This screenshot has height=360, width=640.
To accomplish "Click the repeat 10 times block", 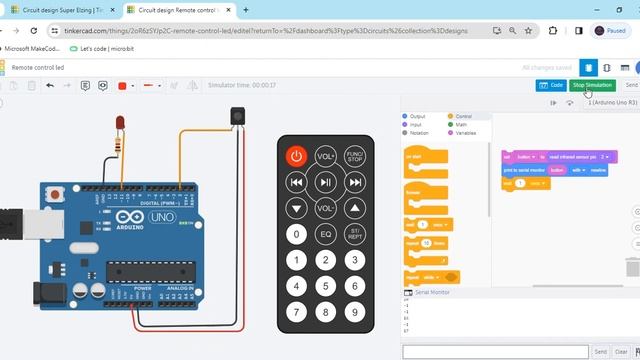I will (x=426, y=252).
